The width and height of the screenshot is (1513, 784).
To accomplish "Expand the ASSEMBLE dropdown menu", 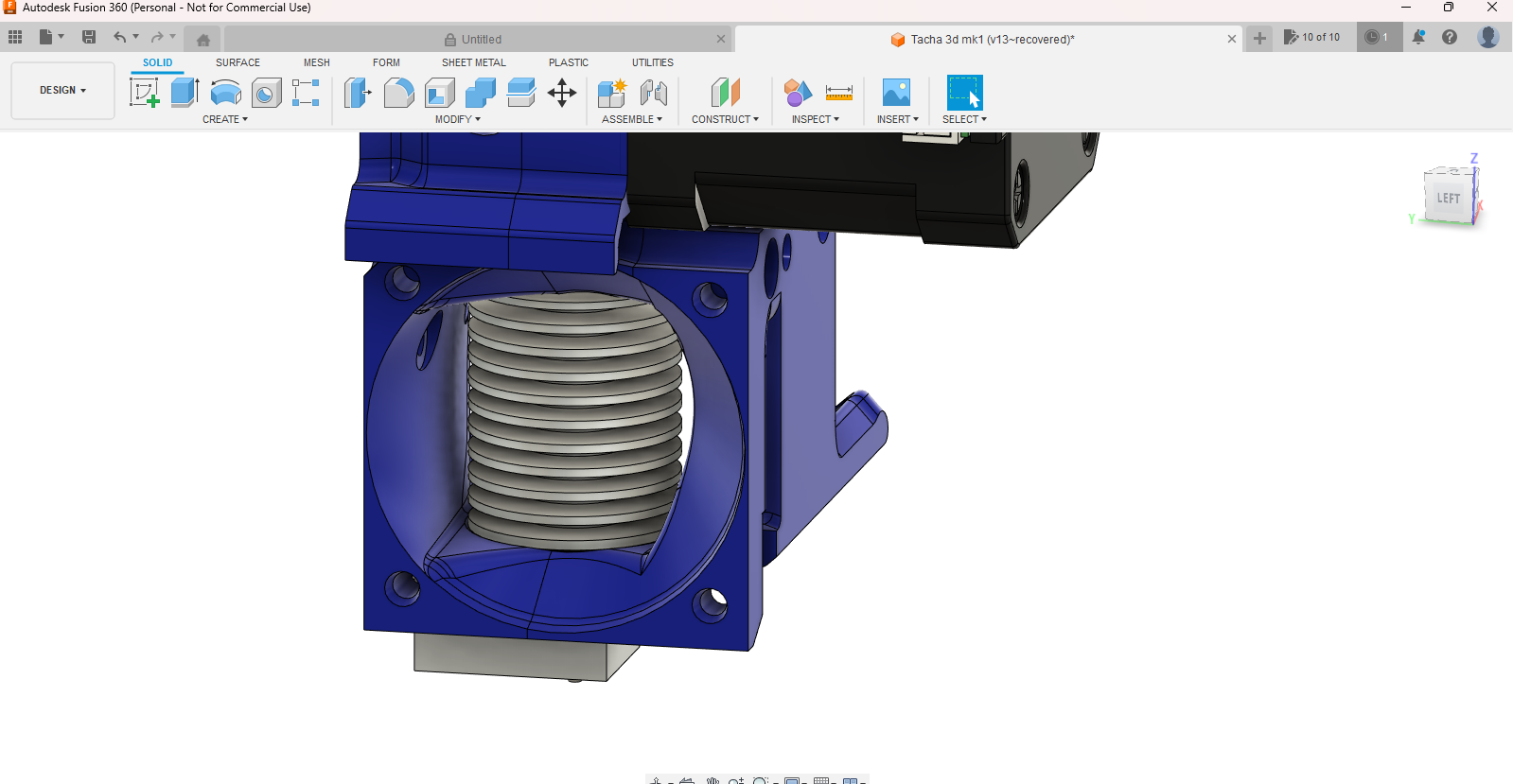I will pyautogui.click(x=632, y=119).
